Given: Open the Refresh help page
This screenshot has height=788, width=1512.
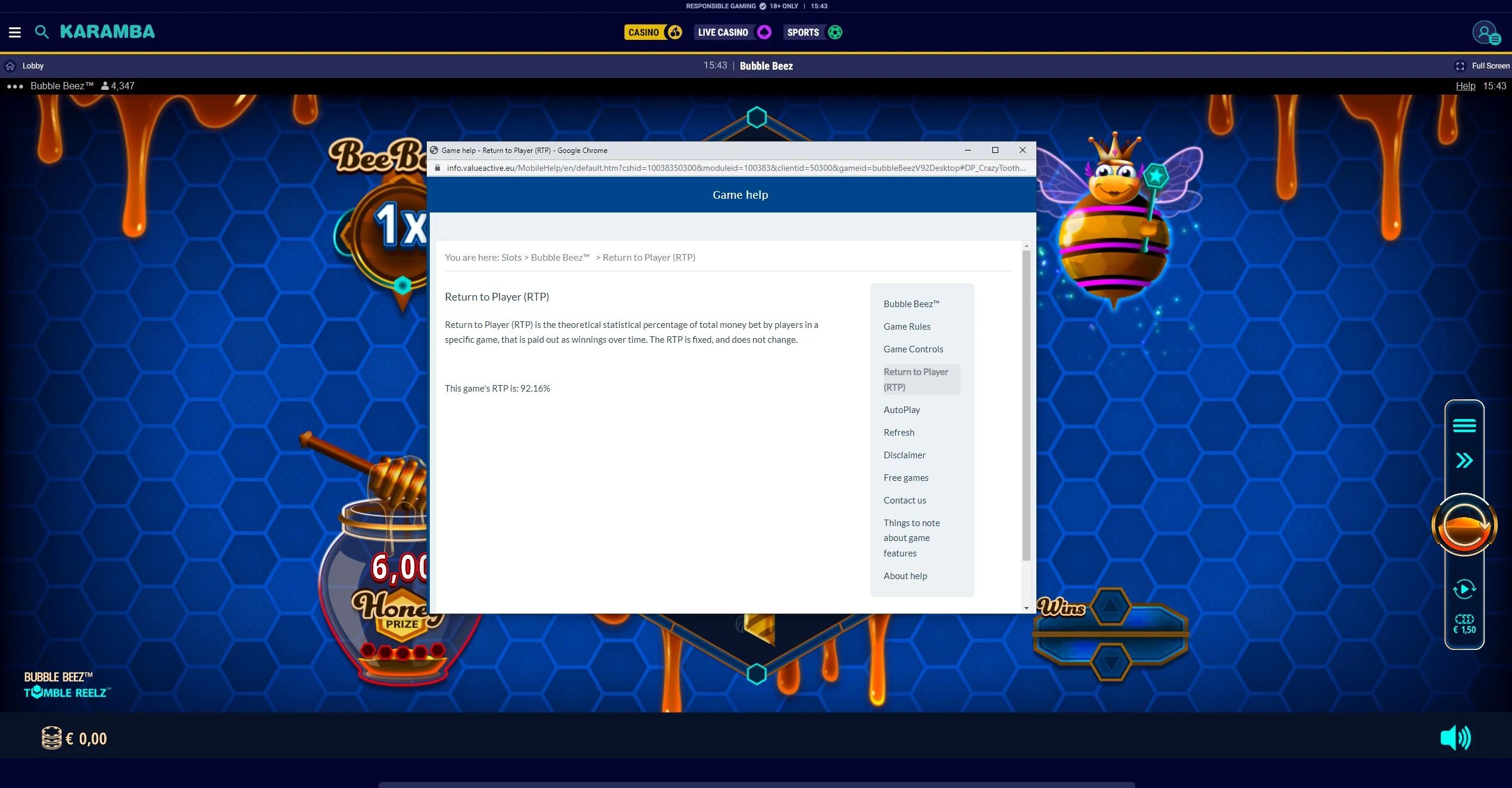Looking at the screenshot, I should click(x=899, y=432).
